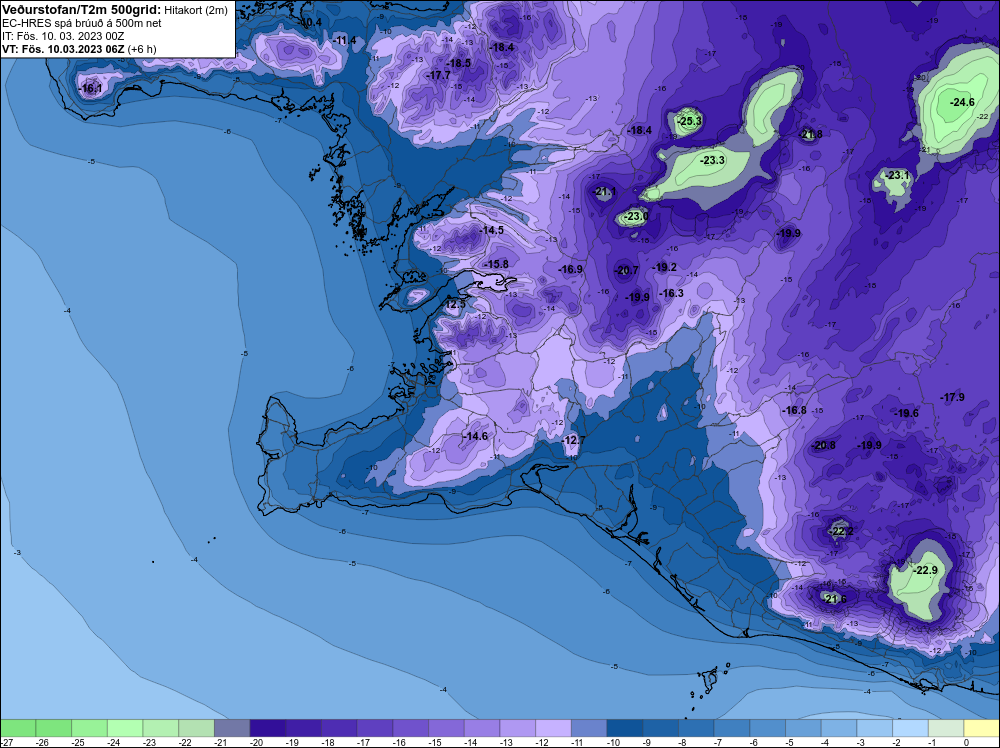Click the -12.7 temperature label

tap(572, 441)
